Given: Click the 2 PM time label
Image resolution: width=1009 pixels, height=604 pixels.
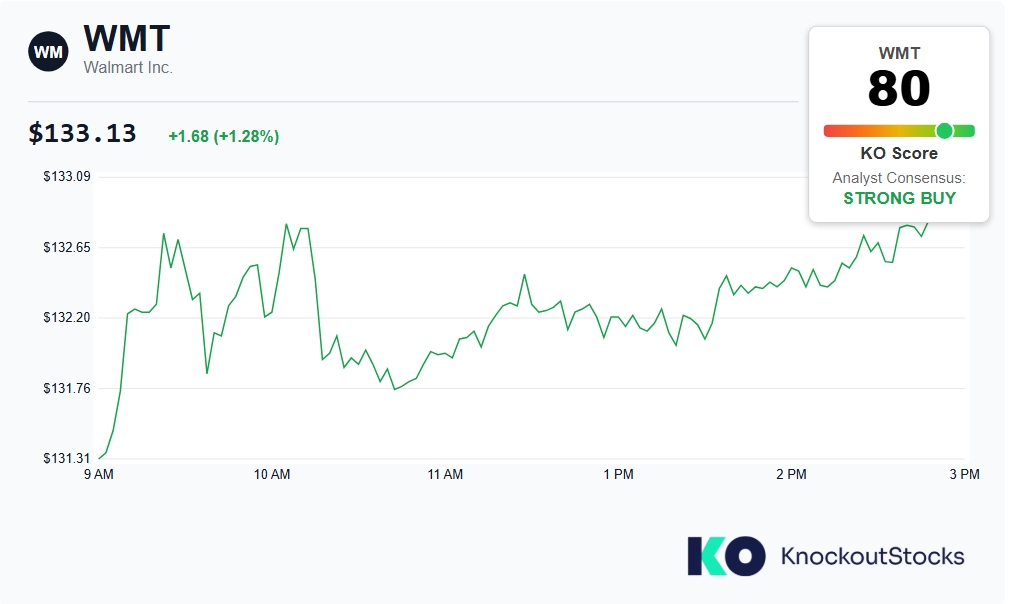Looking at the screenshot, I should (791, 475).
